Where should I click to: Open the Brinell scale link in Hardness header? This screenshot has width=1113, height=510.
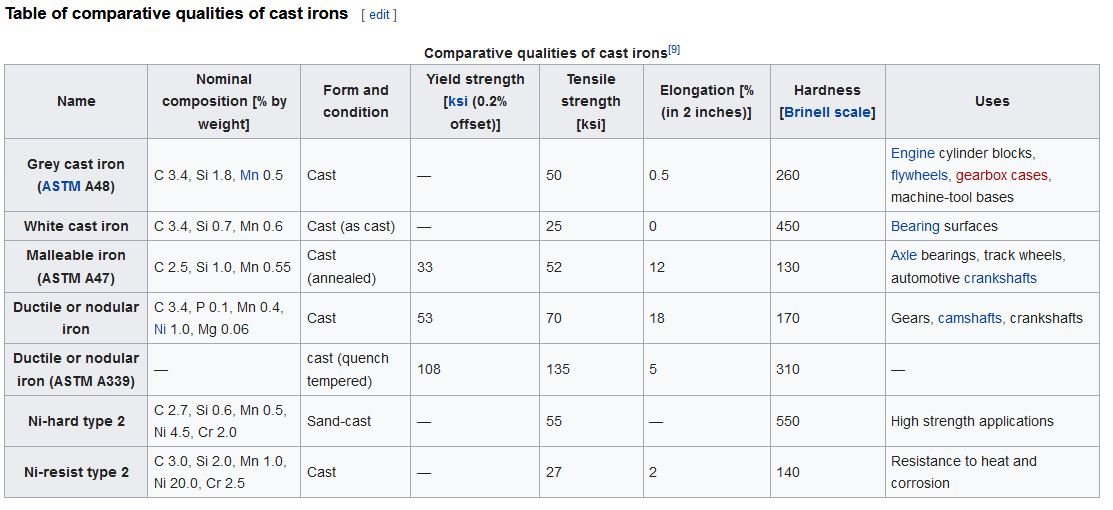click(x=829, y=112)
